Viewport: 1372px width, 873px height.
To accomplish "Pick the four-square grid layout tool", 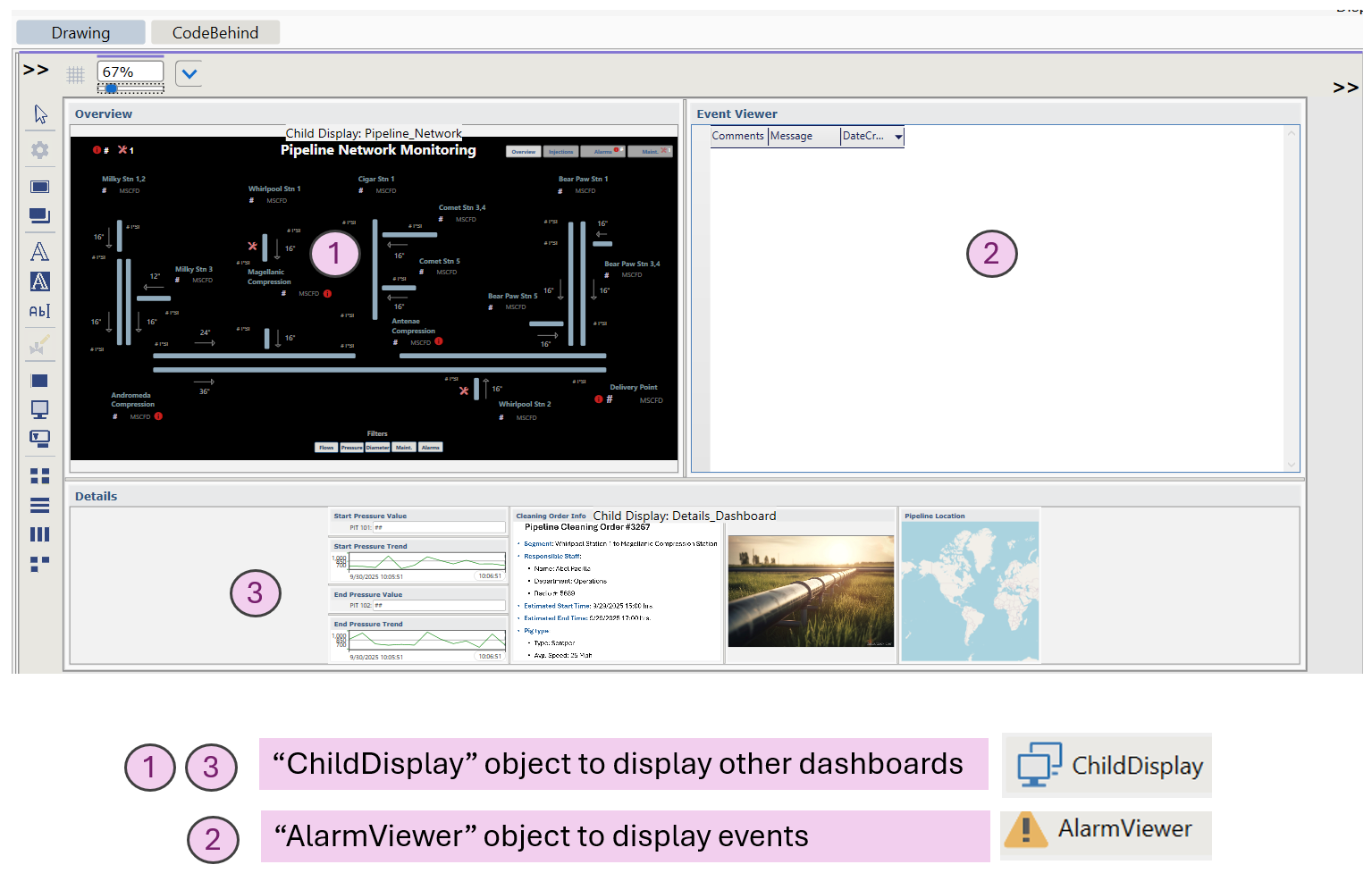I will click(39, 475).
